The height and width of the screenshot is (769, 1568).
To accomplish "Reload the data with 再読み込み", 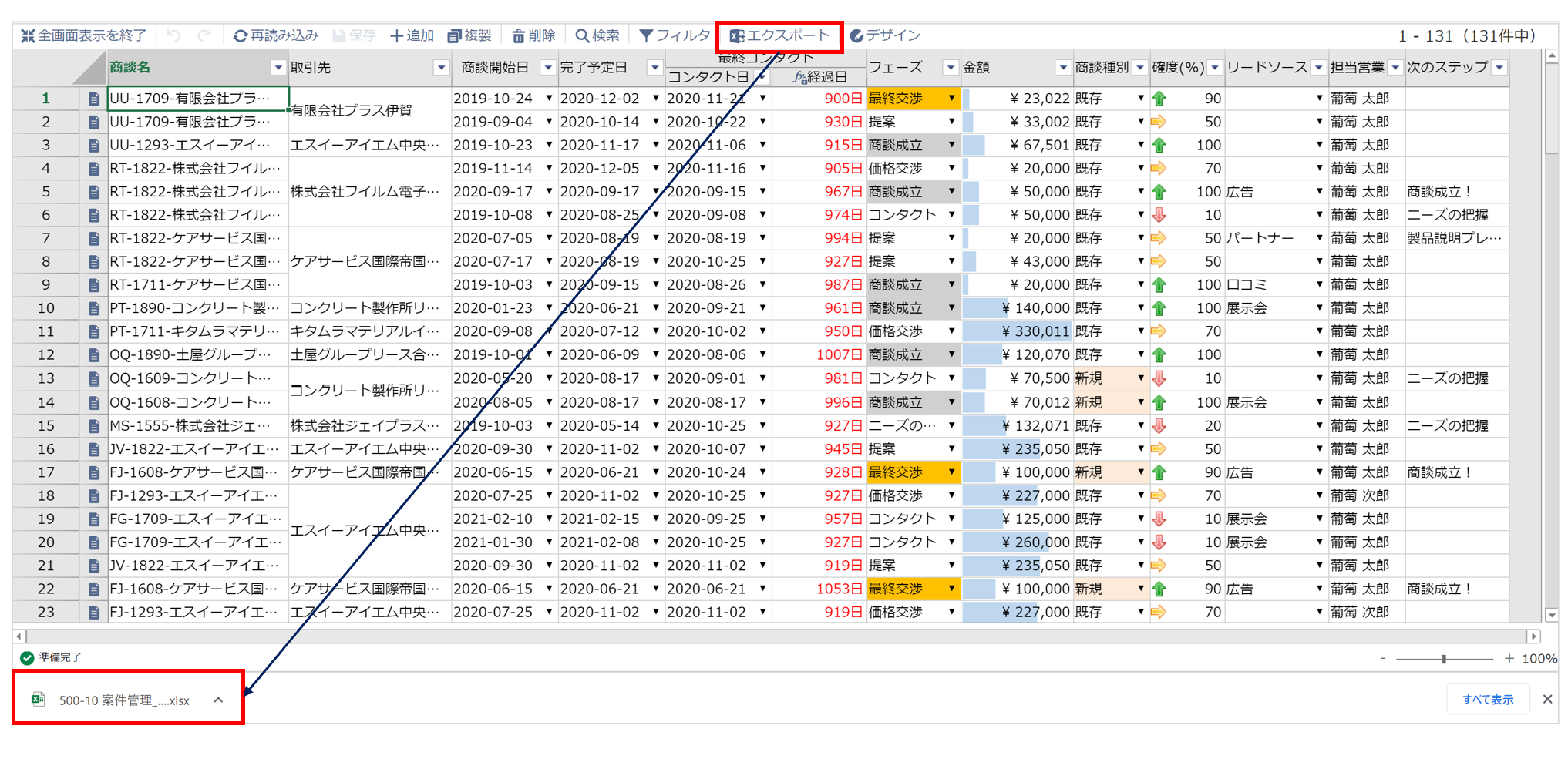I will [x=276, y=35].
